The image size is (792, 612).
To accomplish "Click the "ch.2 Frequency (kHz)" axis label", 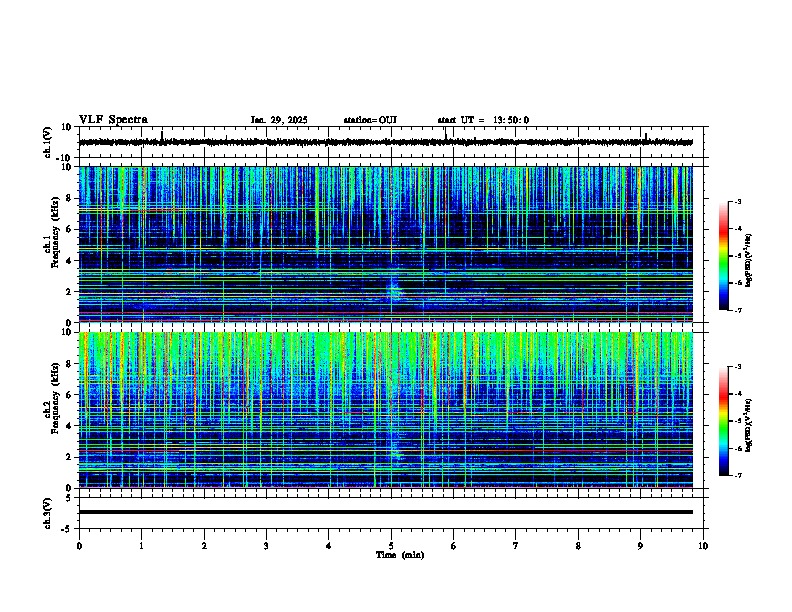I will 52,398.
